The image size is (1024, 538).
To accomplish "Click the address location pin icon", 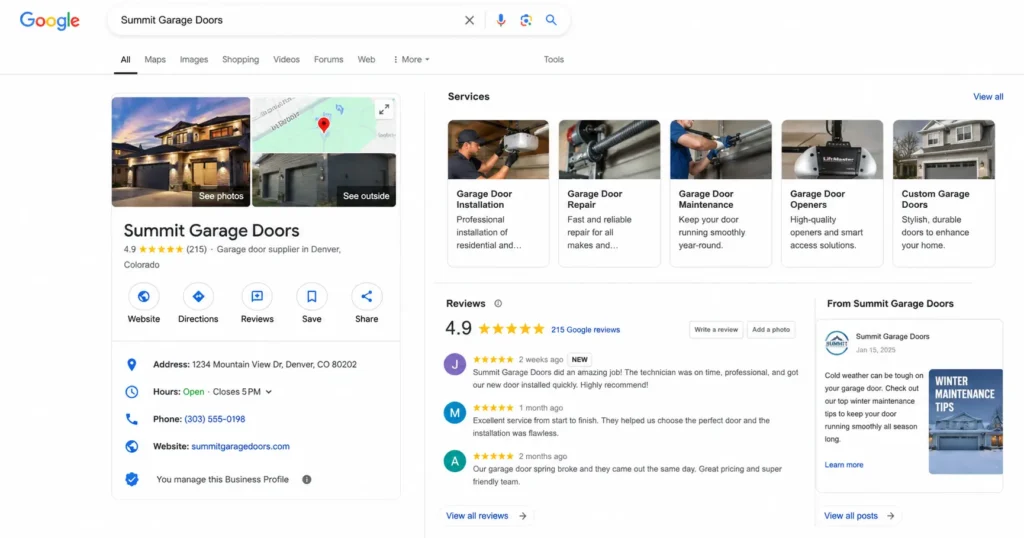I will 131,364.
